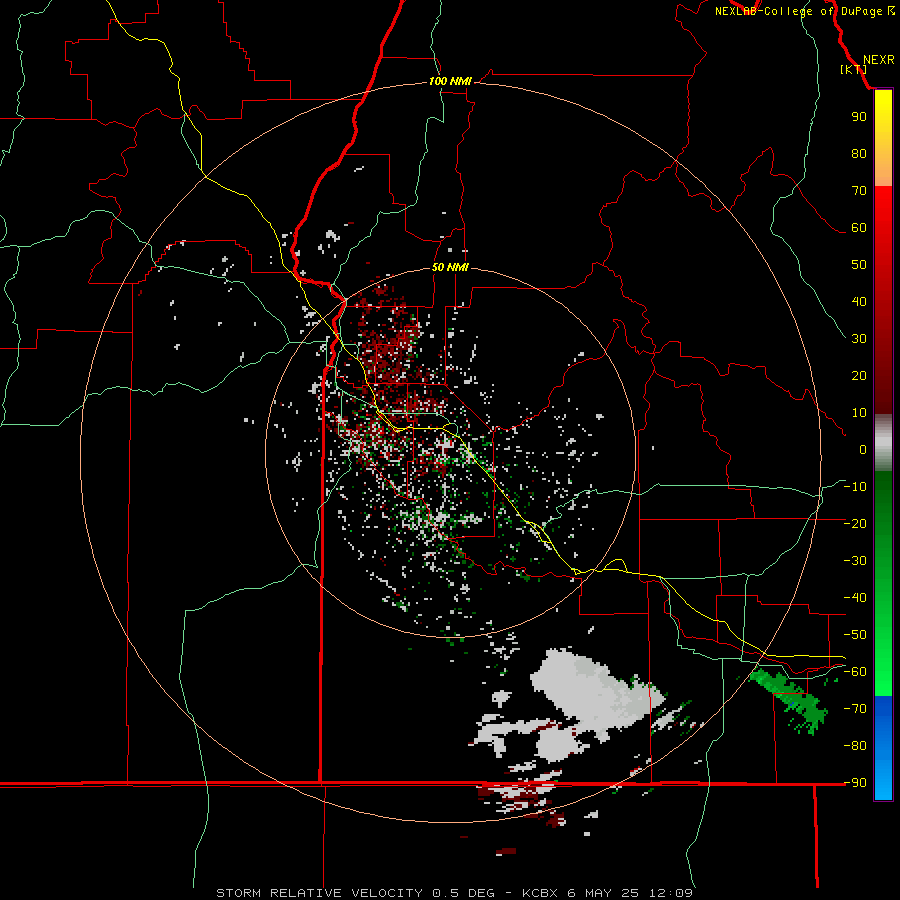
Task: Click the NEXLAB-College of DuPage credit text
Action: [805, 11]
